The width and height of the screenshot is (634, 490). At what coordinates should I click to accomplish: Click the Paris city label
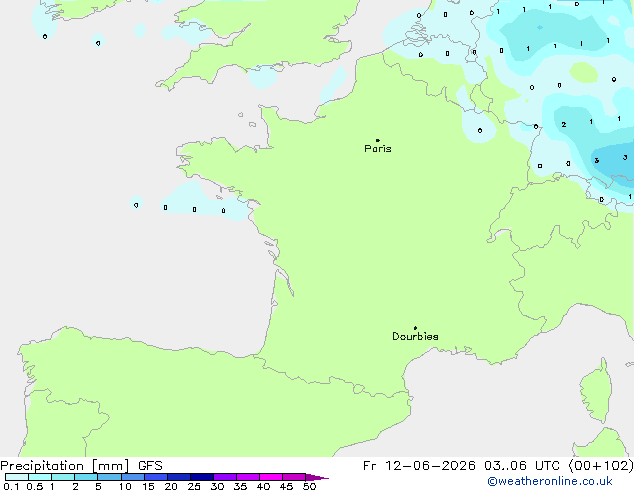378,149
